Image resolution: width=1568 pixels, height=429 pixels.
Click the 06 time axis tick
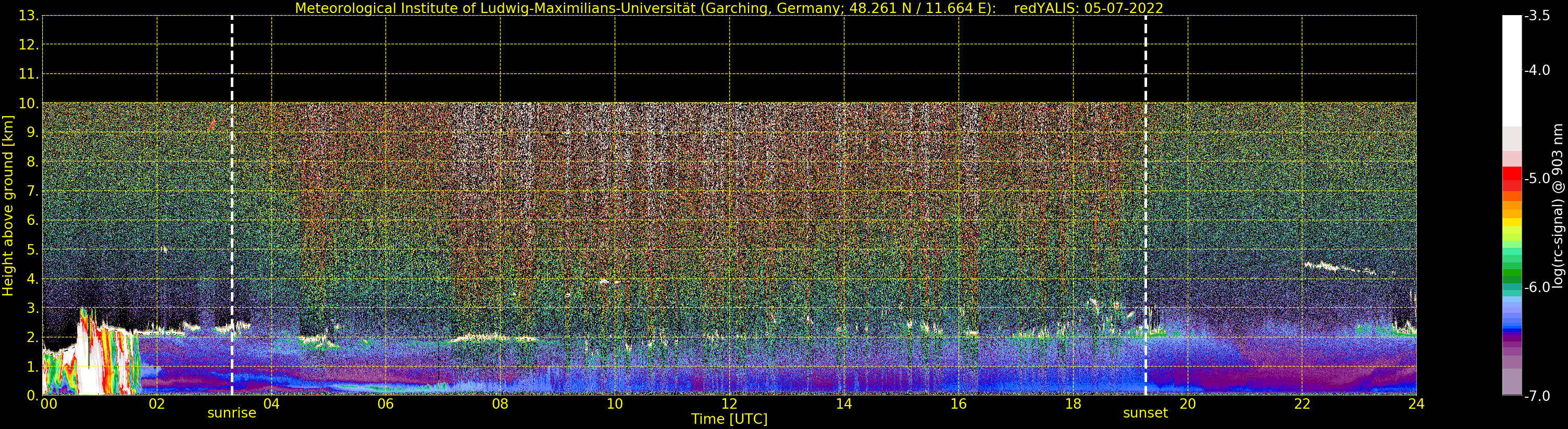point(386,404)
